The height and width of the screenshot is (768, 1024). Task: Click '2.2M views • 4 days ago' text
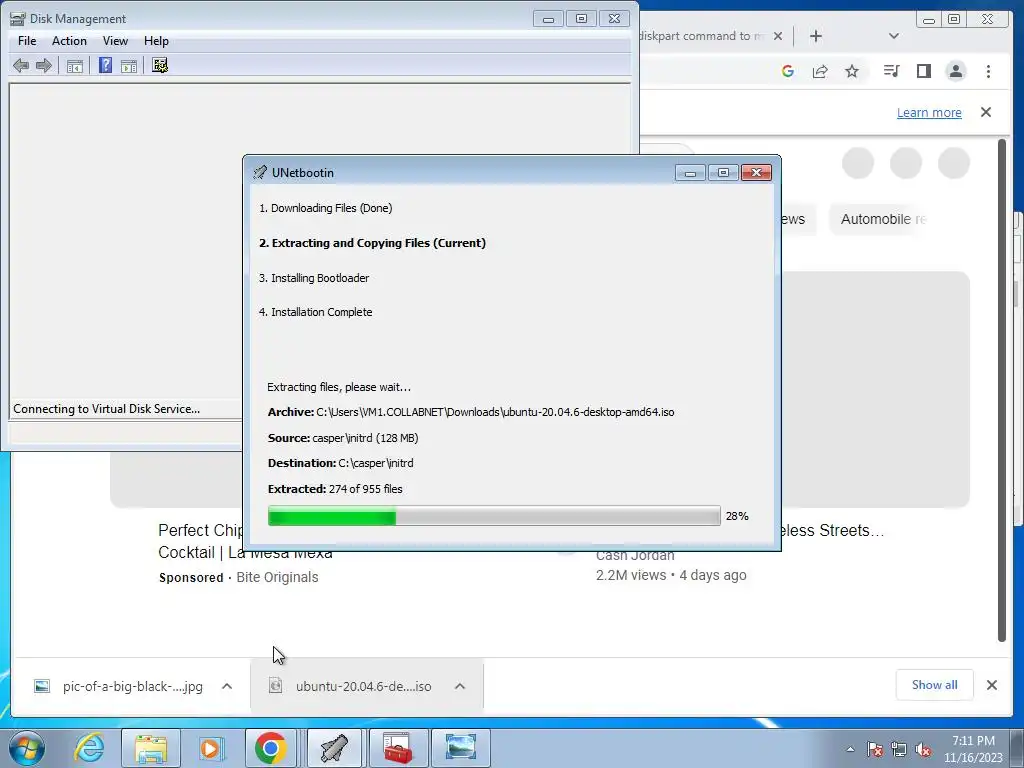(671, 575)
